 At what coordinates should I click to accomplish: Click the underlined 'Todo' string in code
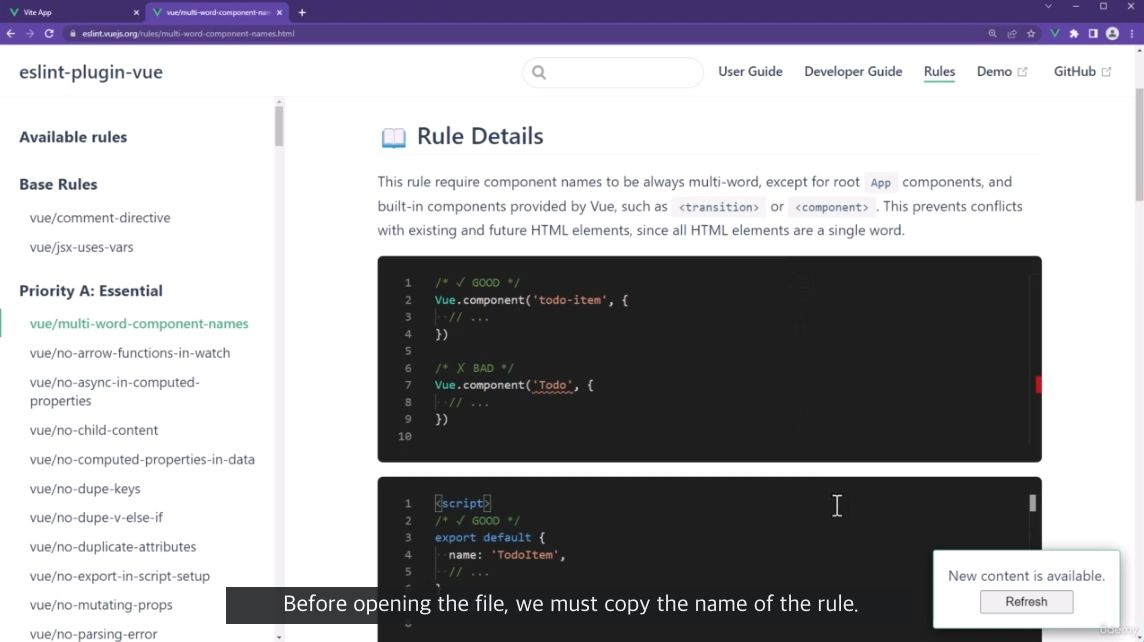[x=552, y=385]
